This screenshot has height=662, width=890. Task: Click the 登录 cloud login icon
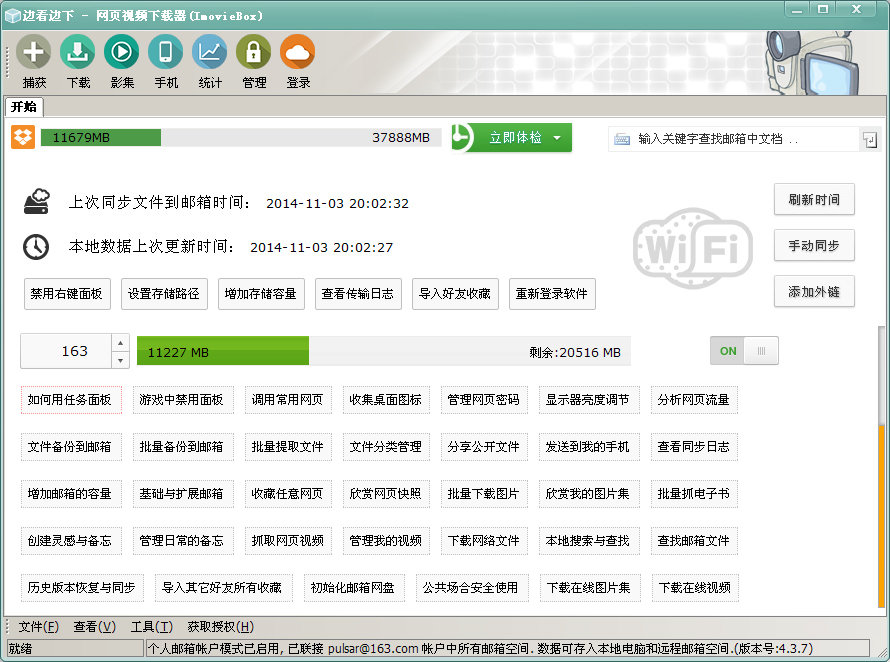pos(298,52)
